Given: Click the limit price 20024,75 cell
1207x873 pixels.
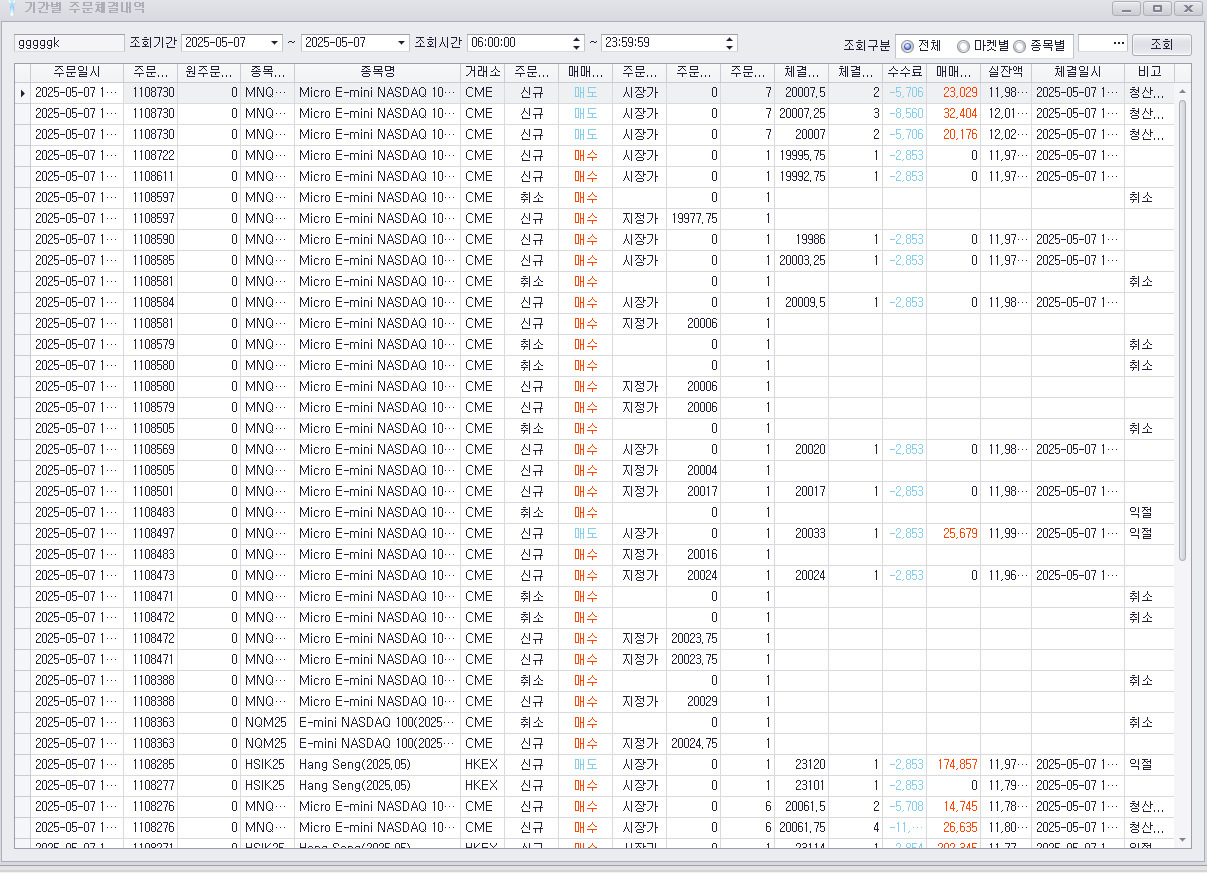Looking at the screenshot, I should (x=693, y=744).
